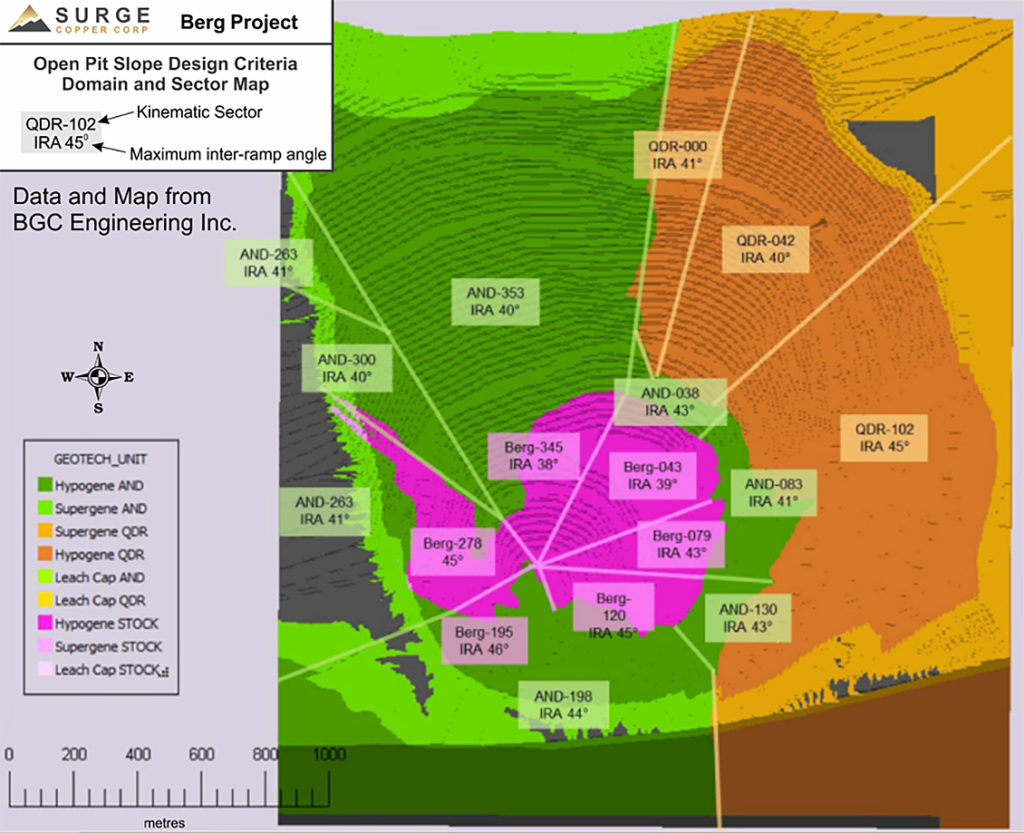Select the QDR-042 IRA 40° label
This screenshot has height=833, width=1024.
(766, 249)
